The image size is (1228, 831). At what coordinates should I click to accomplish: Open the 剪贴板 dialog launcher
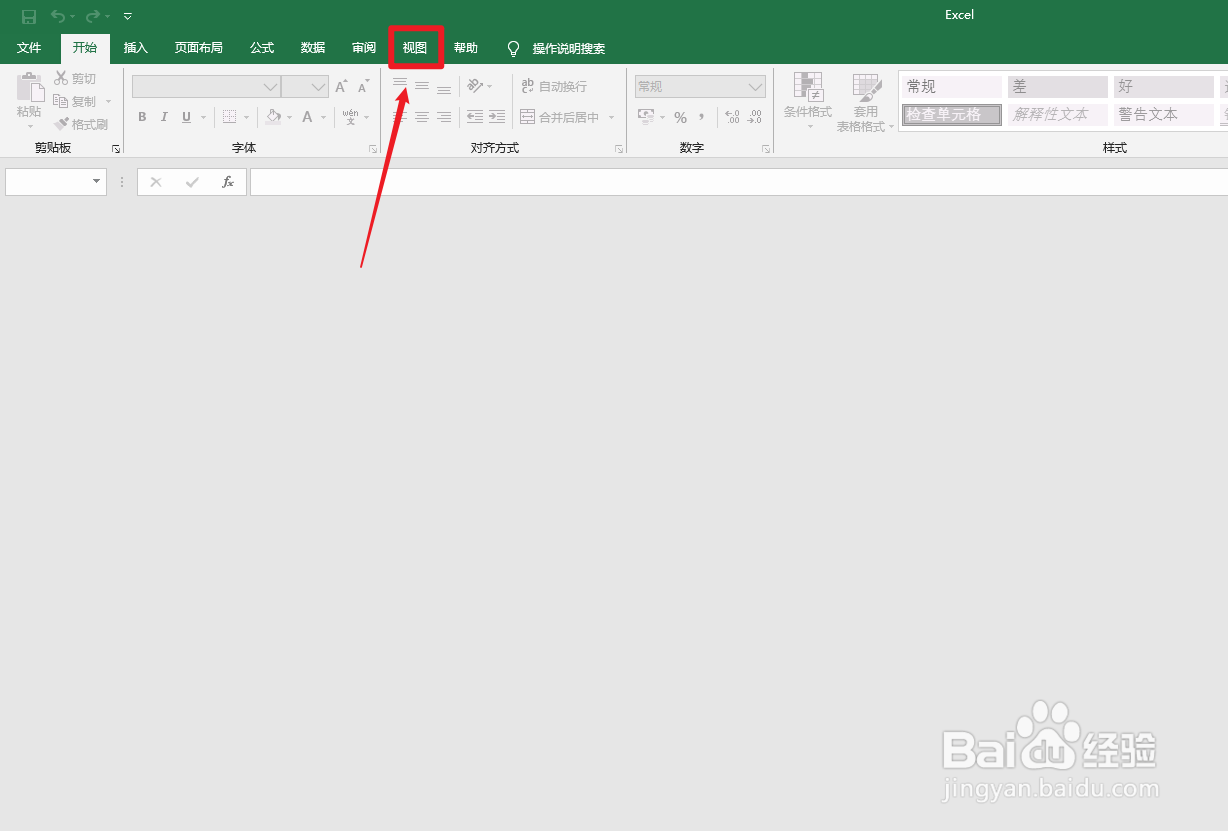coord(116,149)
